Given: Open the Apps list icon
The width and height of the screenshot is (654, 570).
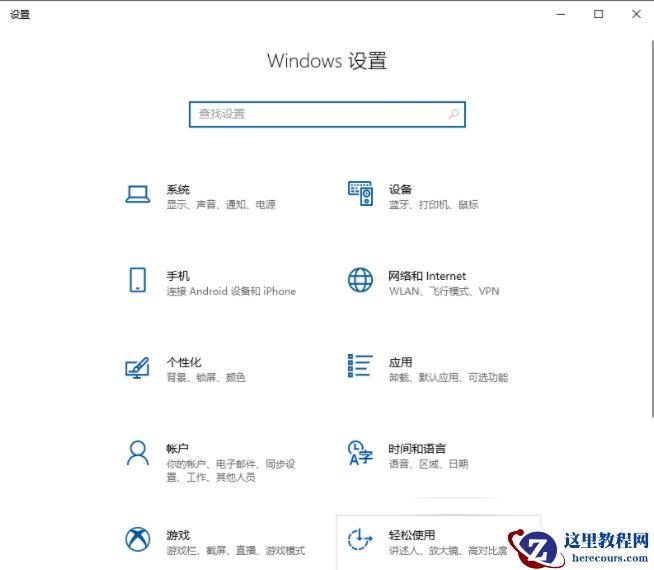Looking at the screenshot, I should coord(360,366).
